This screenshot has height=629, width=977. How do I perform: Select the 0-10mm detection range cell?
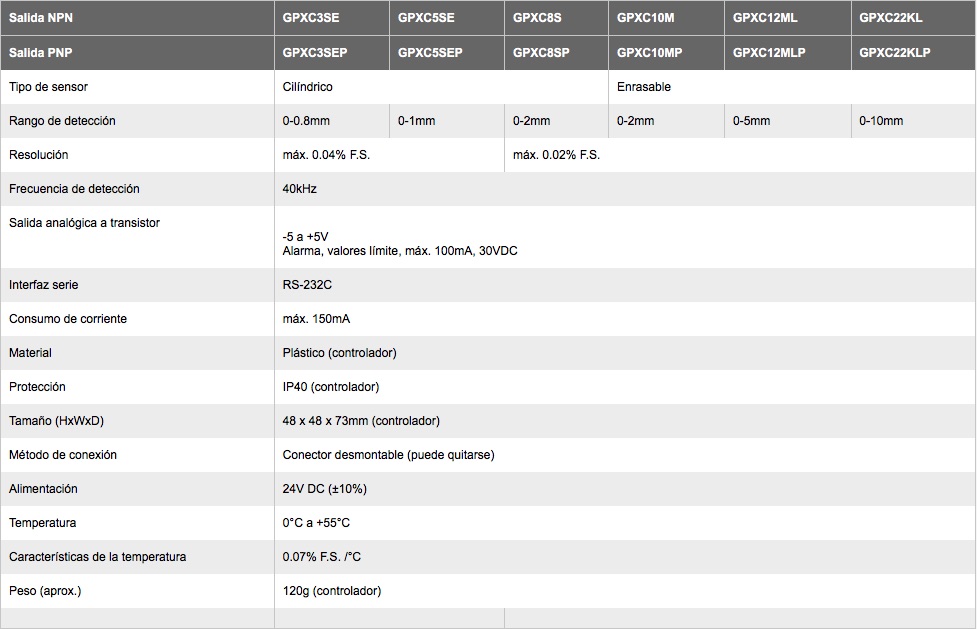point(913,120)
